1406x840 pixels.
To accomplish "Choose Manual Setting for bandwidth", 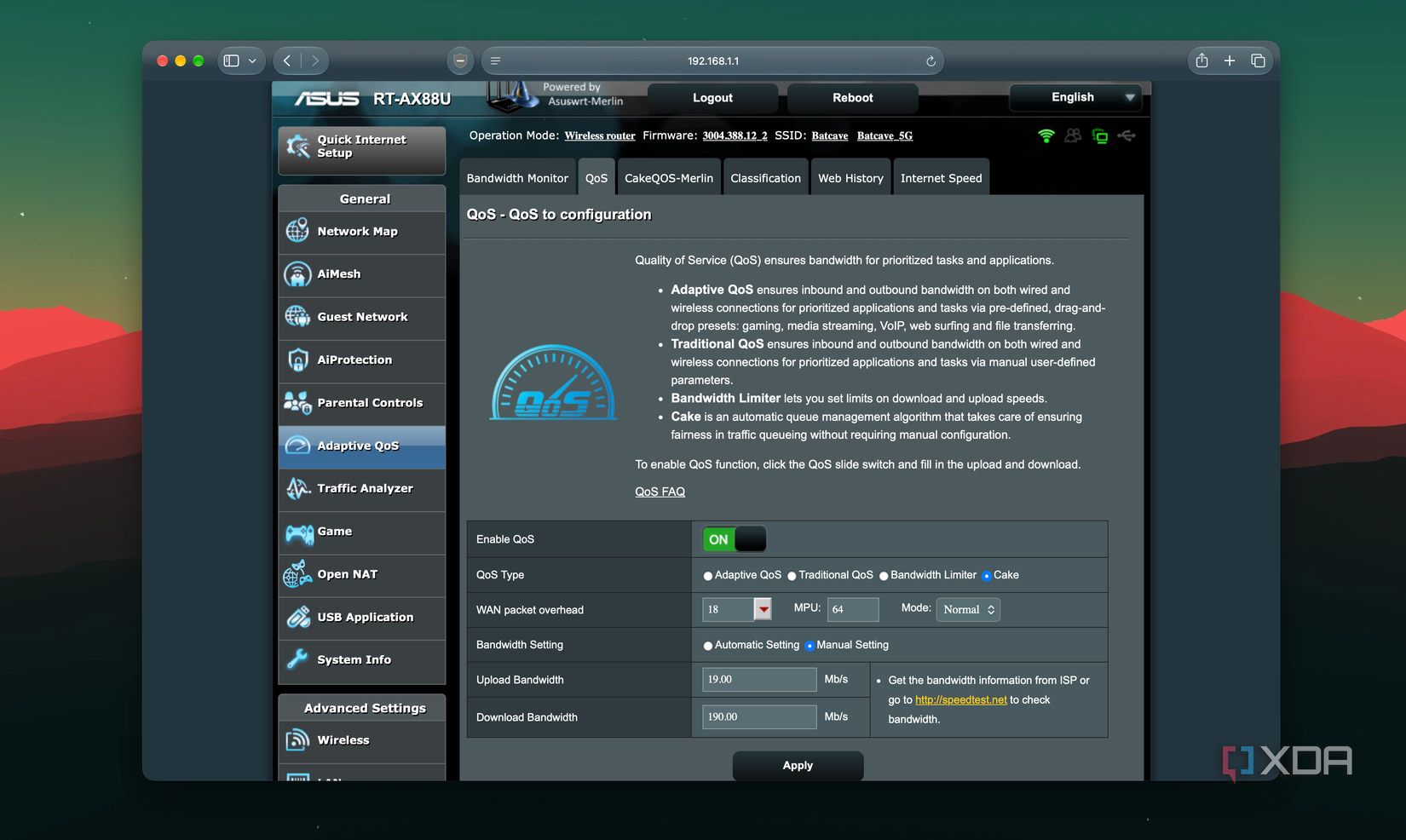I will tap(810, 646).
